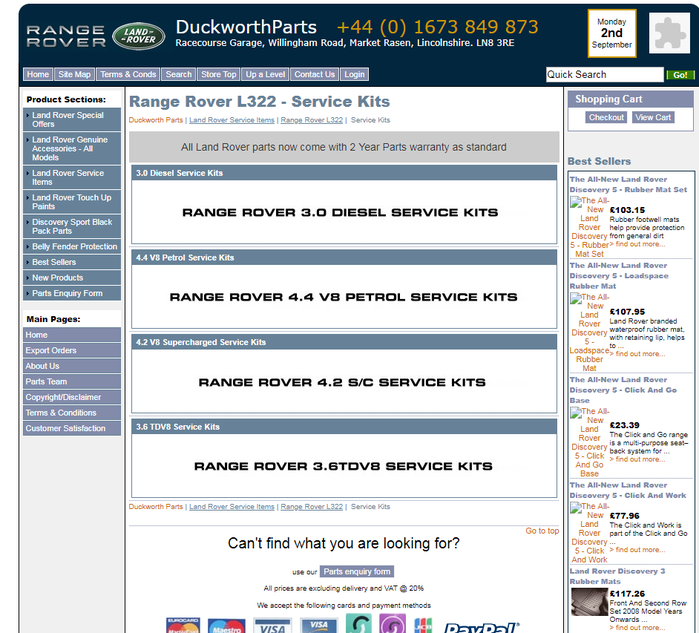This screenshot has width=699, height=633.
Task: Click the Parts enquiry form button
Action: [357, 571]
